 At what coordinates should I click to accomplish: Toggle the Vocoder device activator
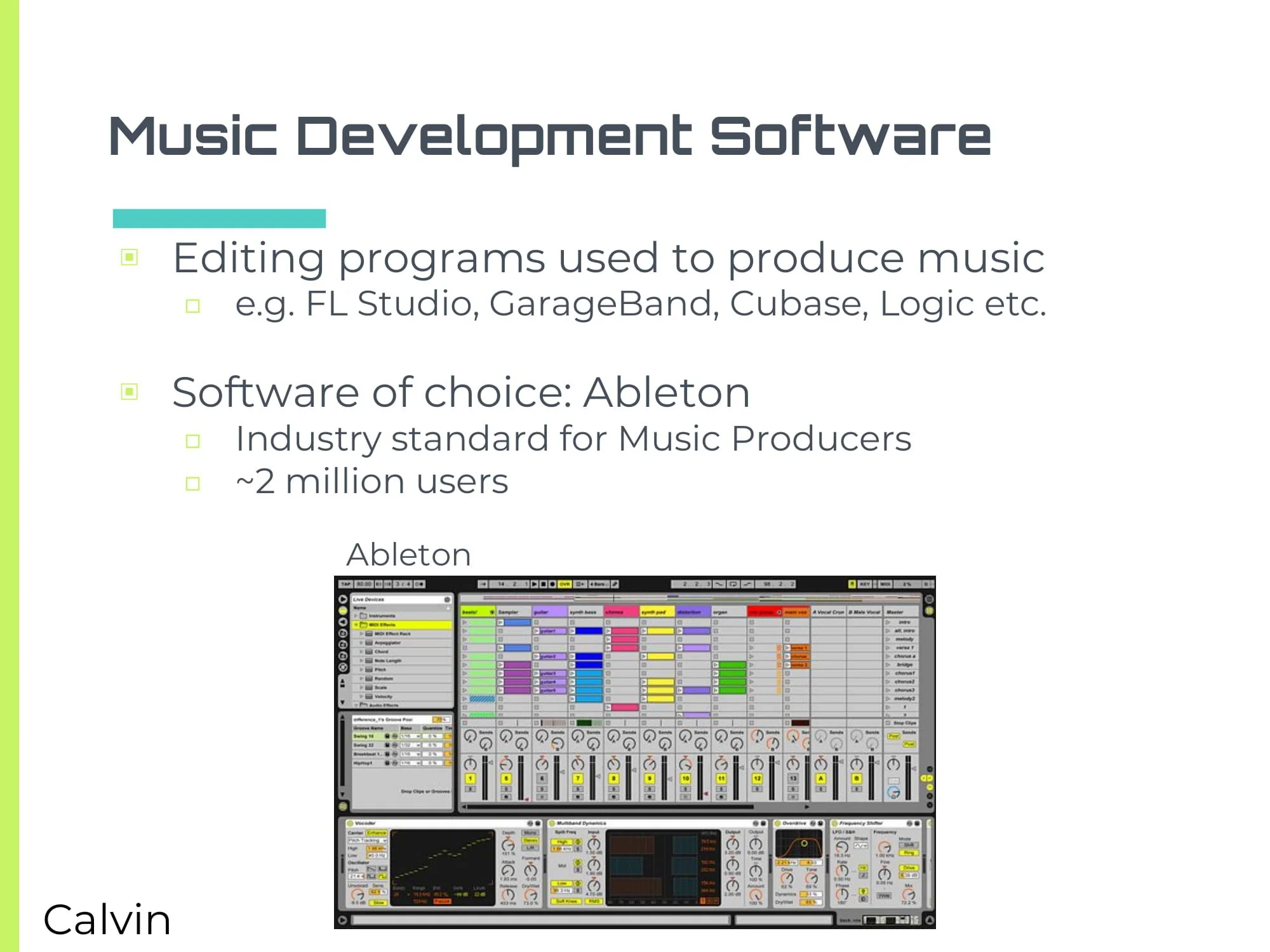click(x=350, y=823)
